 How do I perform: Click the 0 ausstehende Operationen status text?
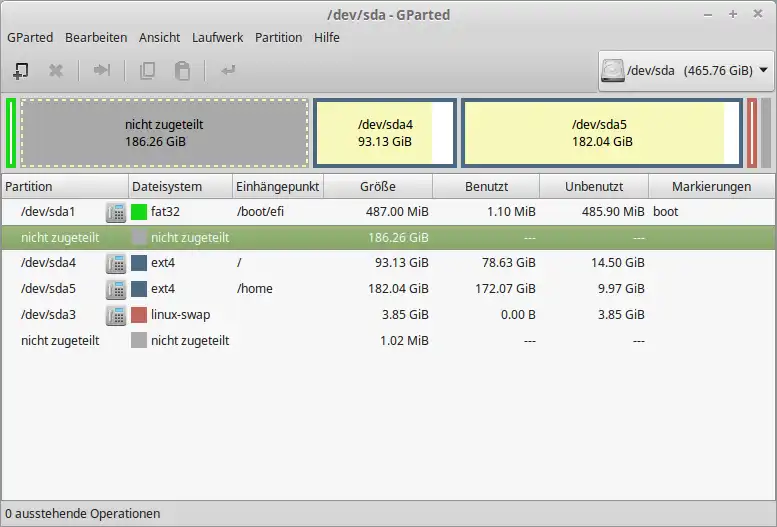coord(83,514)
